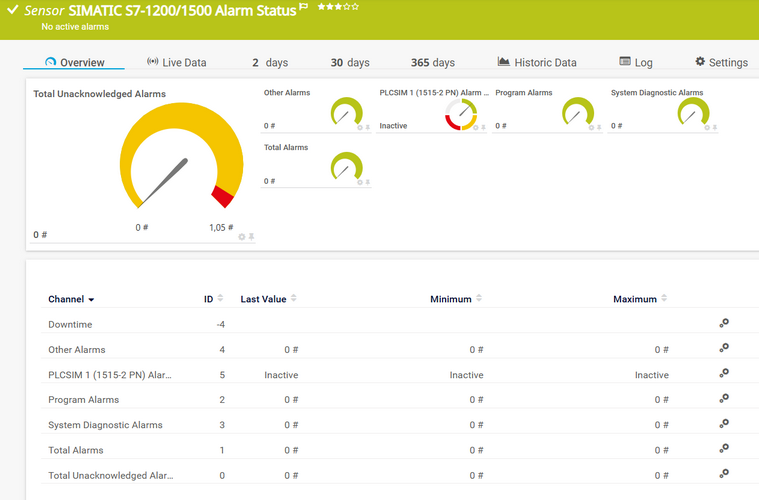The width and height of the screenshot is (759, 500).
Task: Open the 30 days tab
Action: 350,62
